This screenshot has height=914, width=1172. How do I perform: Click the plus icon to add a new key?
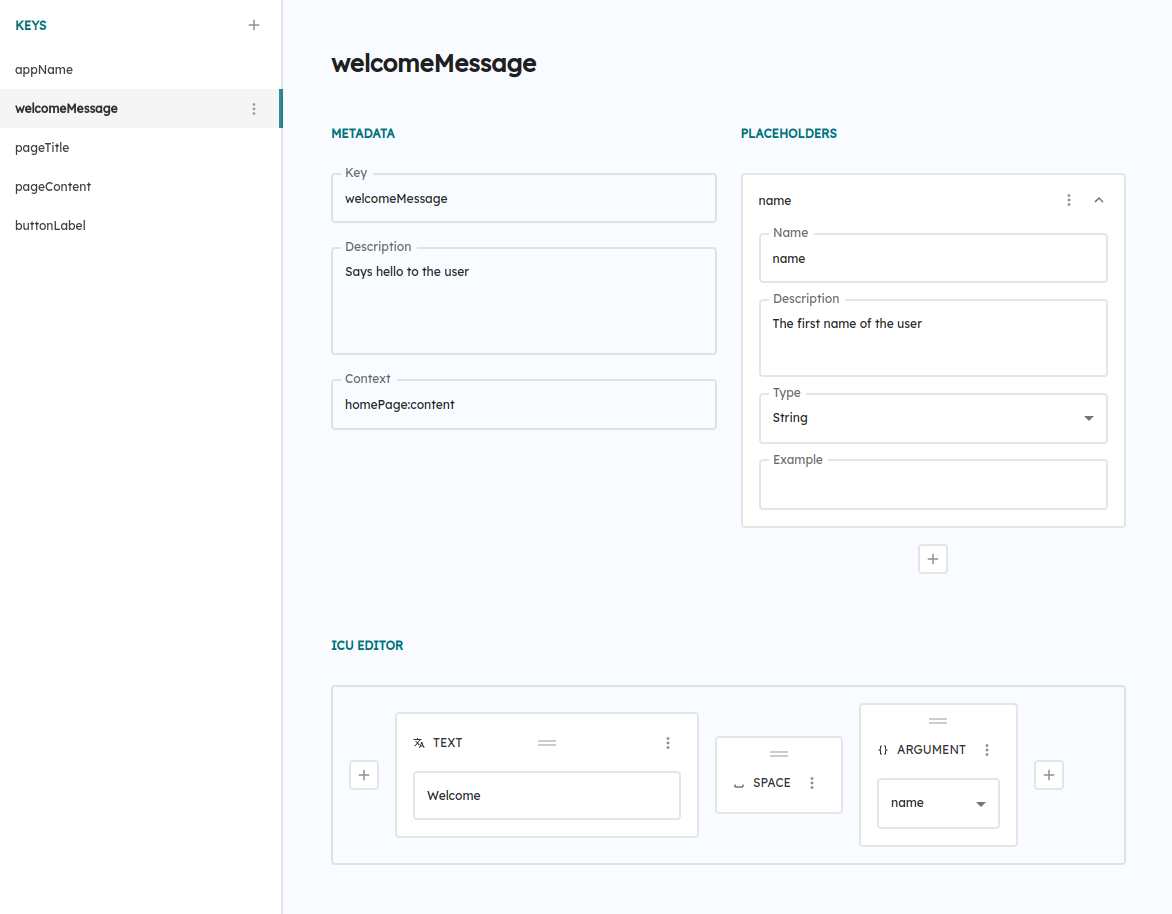click(254, 25)
